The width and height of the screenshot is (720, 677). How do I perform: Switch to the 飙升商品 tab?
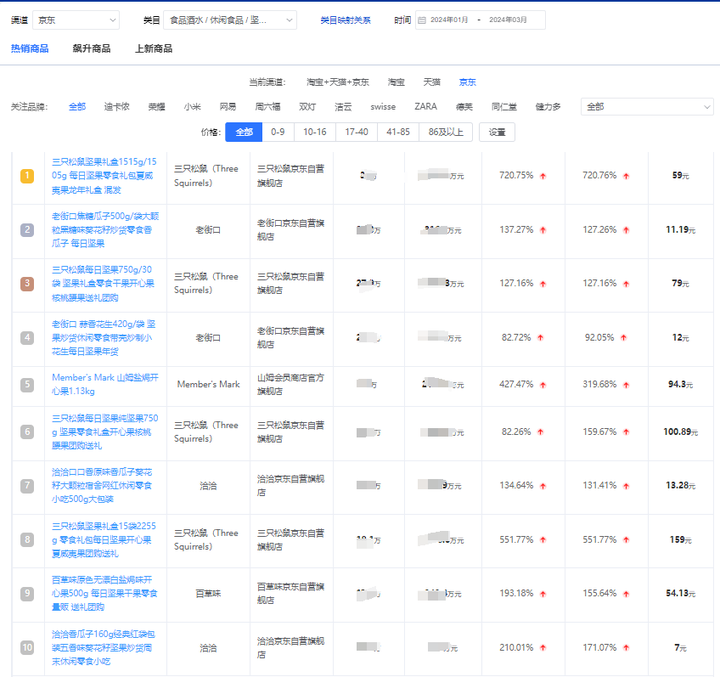click(91, 48)
